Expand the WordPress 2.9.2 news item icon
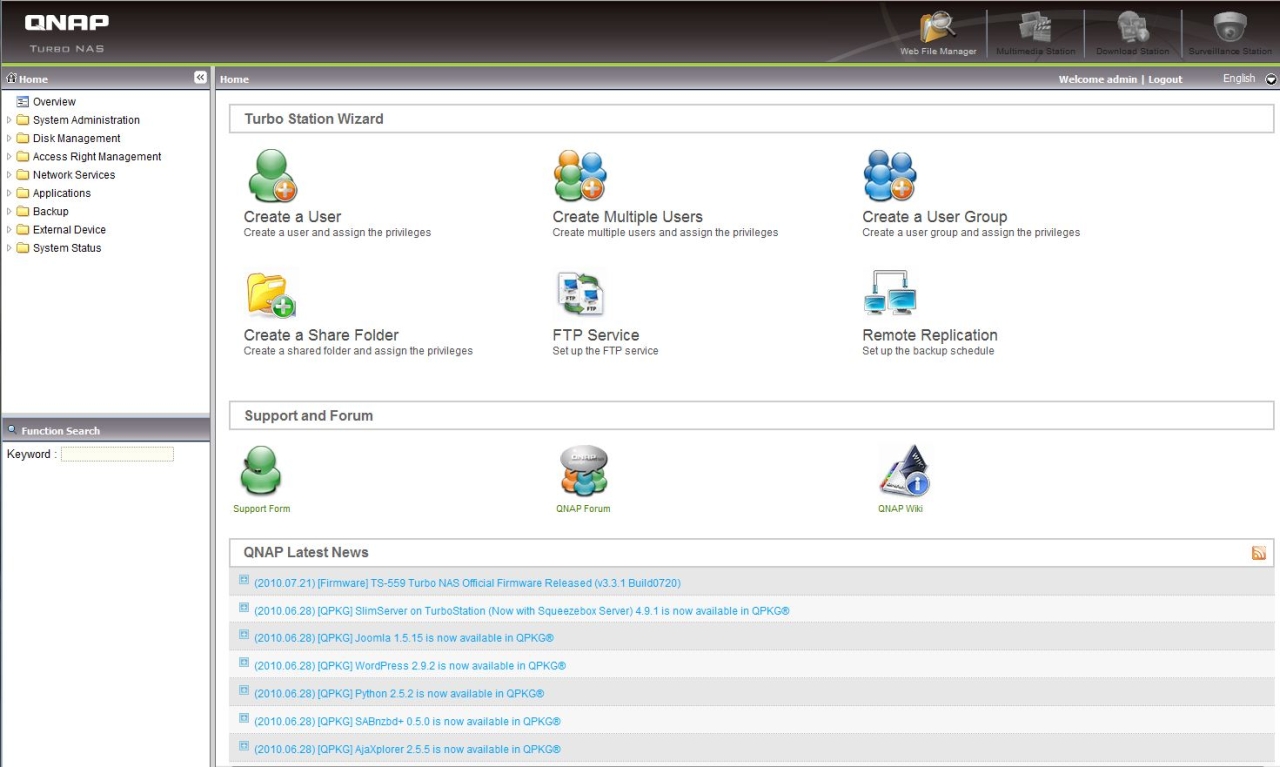Image resolution: width=1280 pixels, height=767 pixels. click(x=244, y=662)
